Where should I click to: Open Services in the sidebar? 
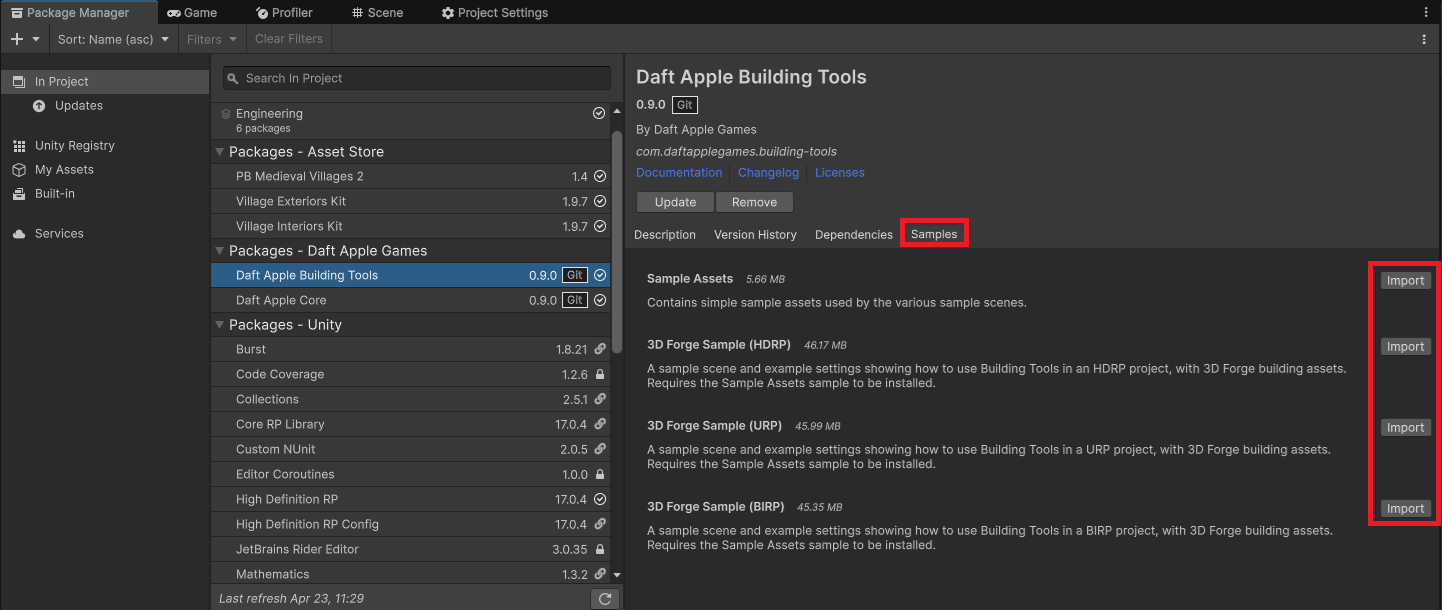[105, 233]
